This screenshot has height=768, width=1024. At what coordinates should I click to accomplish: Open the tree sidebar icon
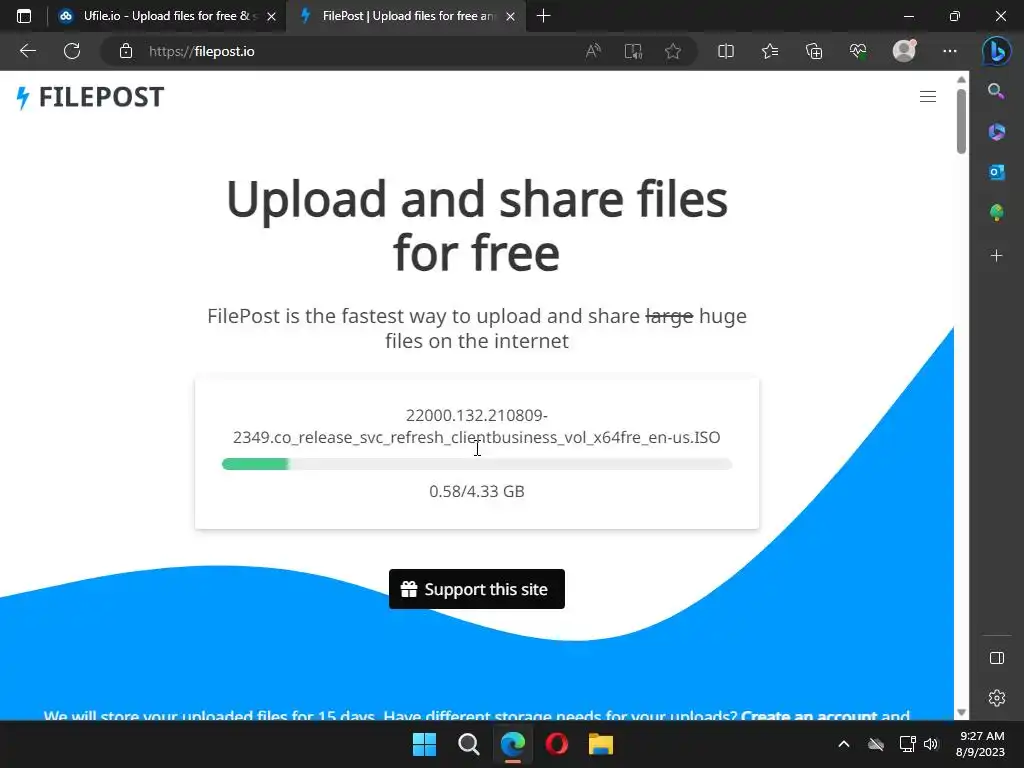click(x=996, y=212)
